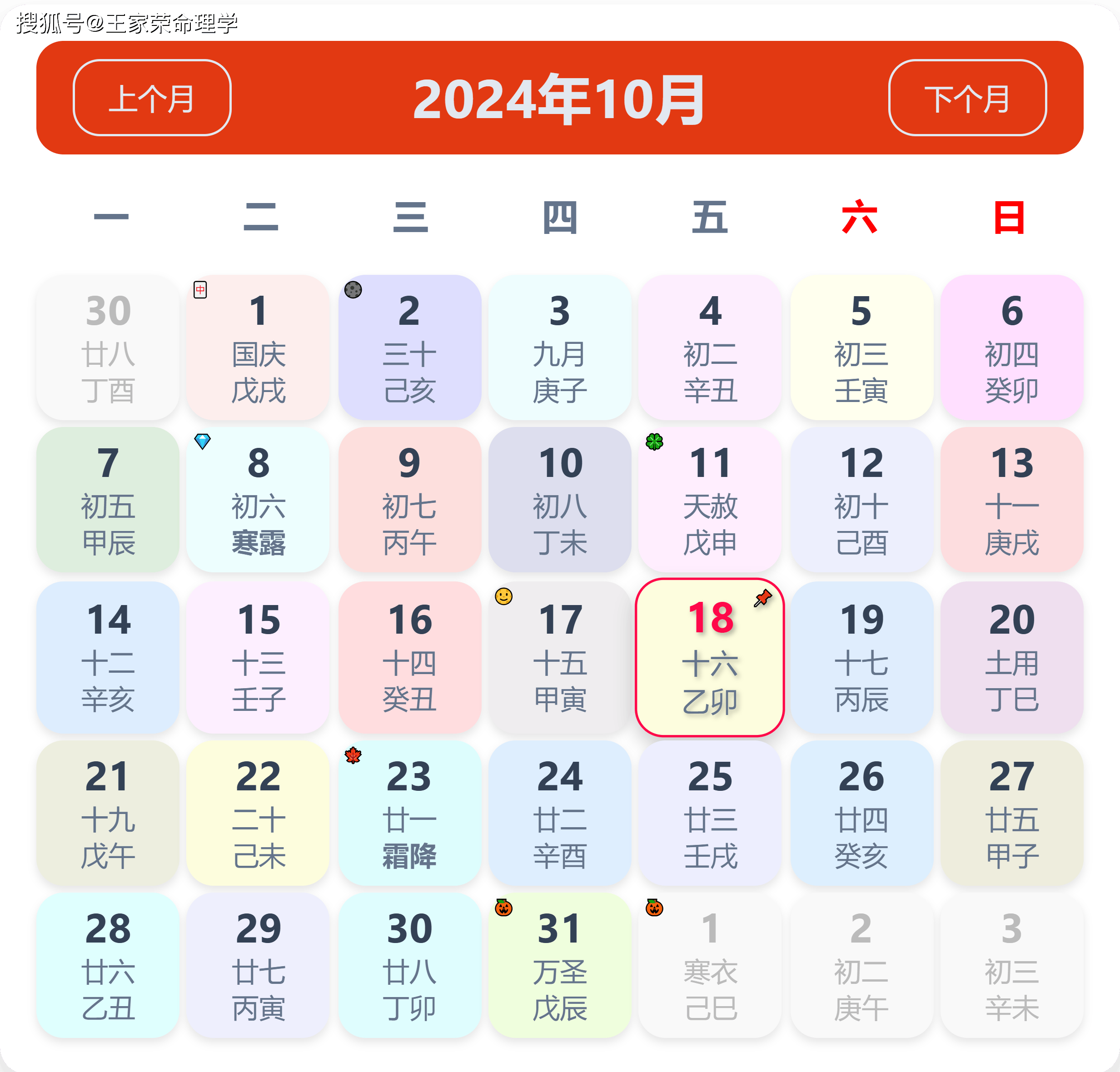Screen dimensions: 1120x1072
Task: Select October 3 九月 庚子 cell
Action: point(560,347)
